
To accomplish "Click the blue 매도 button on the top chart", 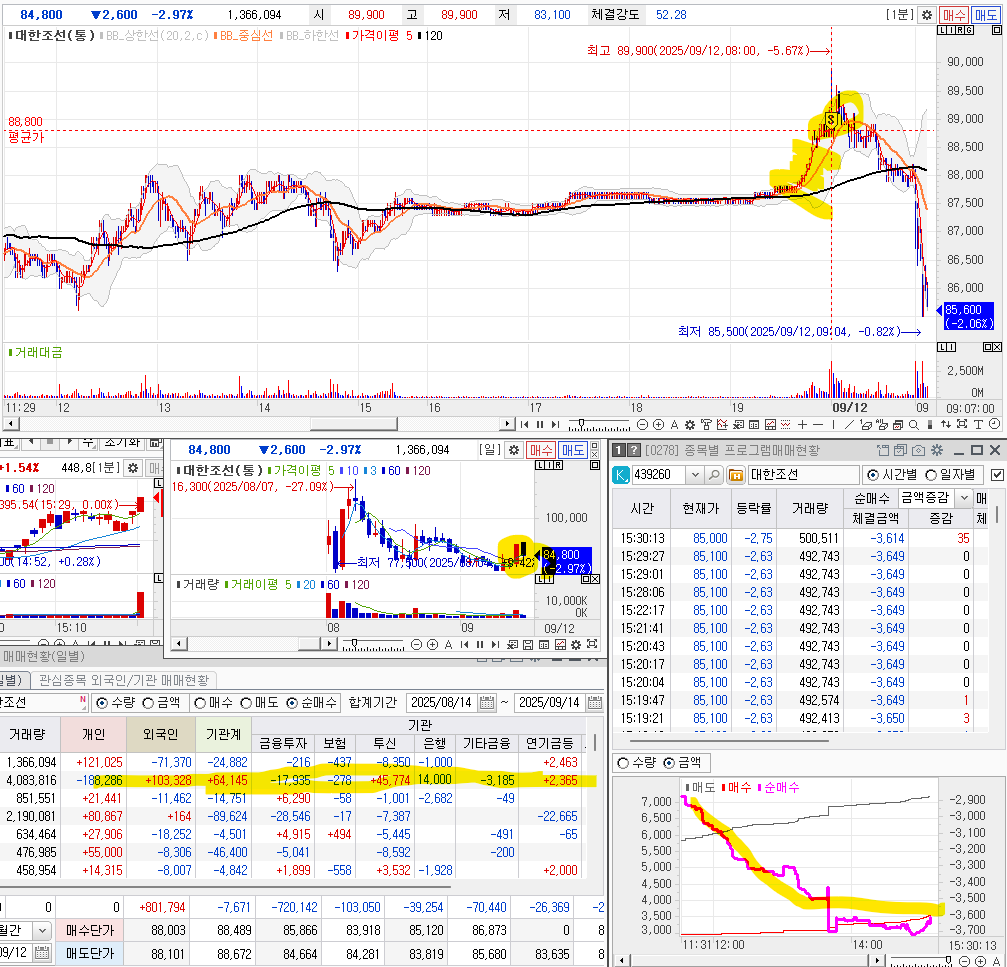I will (986, 15).
